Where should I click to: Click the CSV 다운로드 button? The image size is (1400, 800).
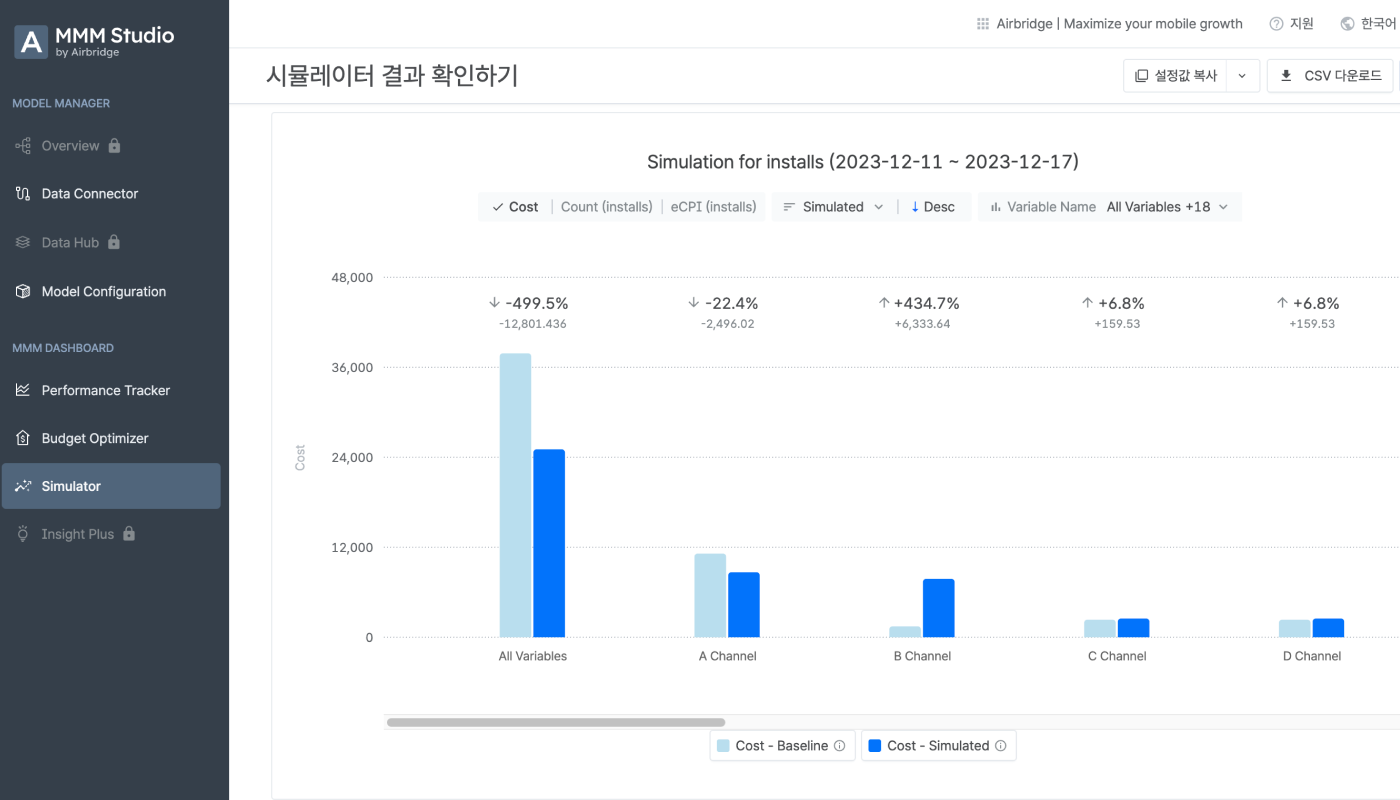click(x=1330, y=76)
